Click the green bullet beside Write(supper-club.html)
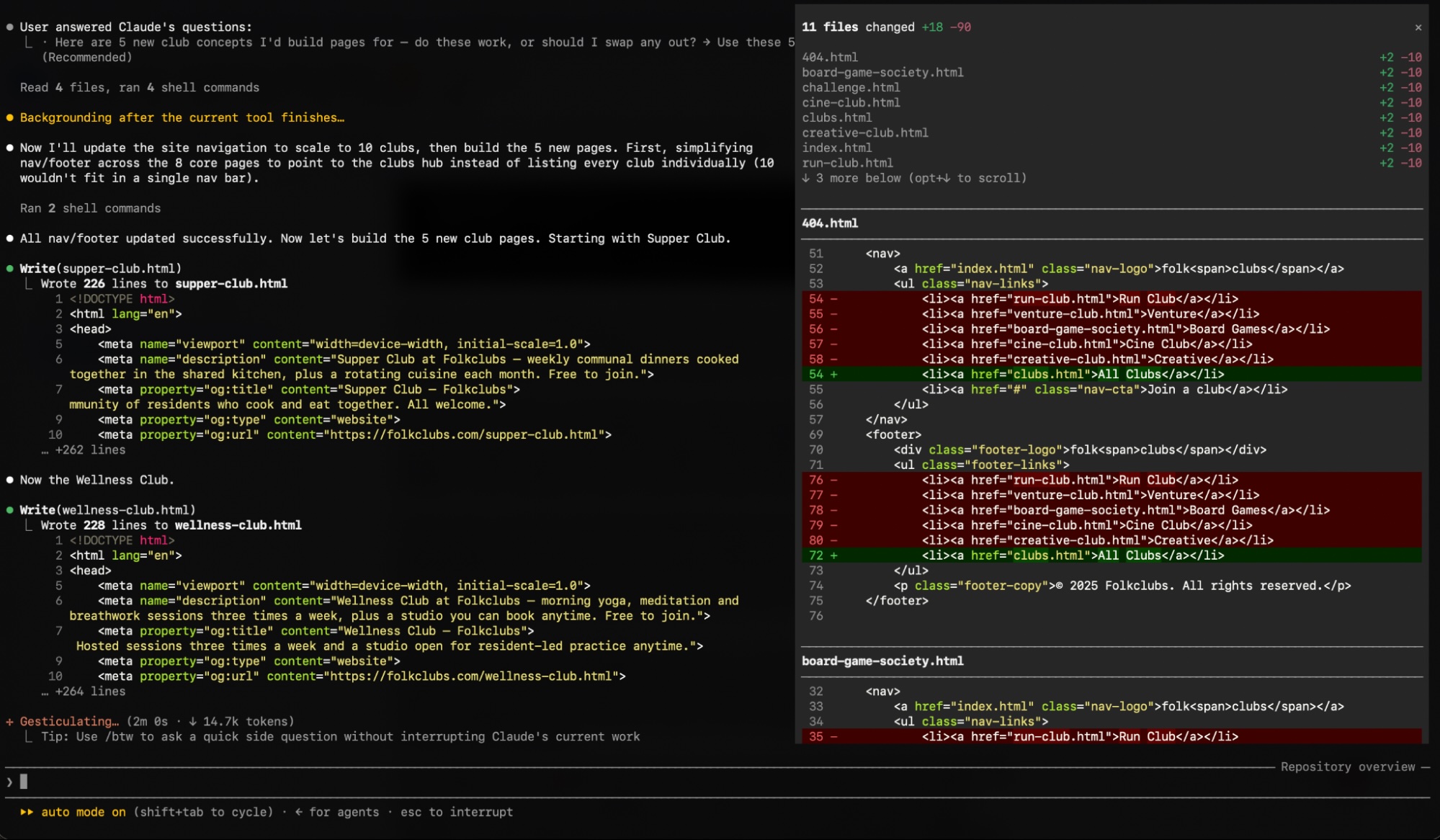This screenshot has width=1440, height=840. [9, 269]
